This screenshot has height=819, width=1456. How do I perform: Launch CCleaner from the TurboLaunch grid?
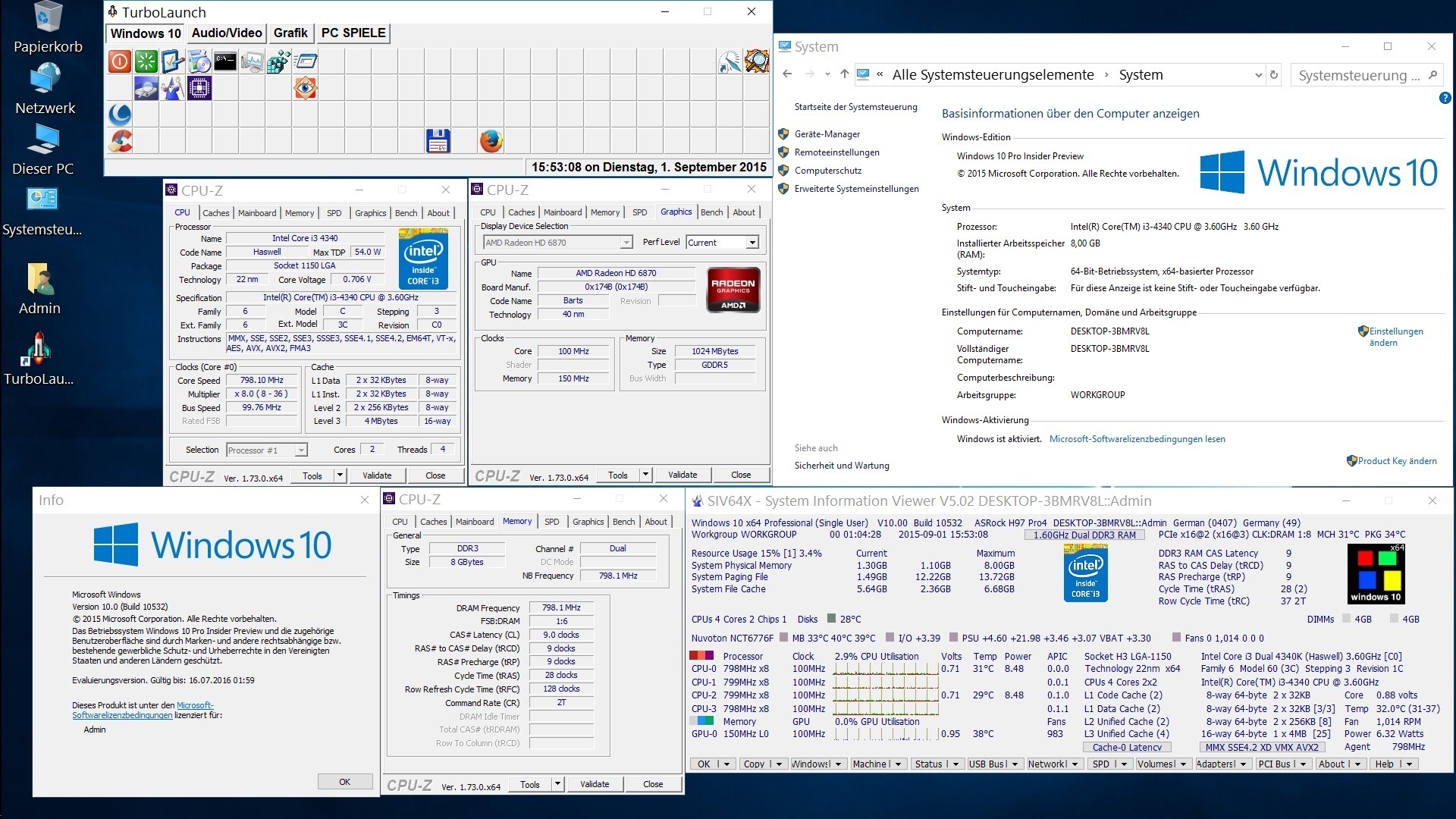120,141
